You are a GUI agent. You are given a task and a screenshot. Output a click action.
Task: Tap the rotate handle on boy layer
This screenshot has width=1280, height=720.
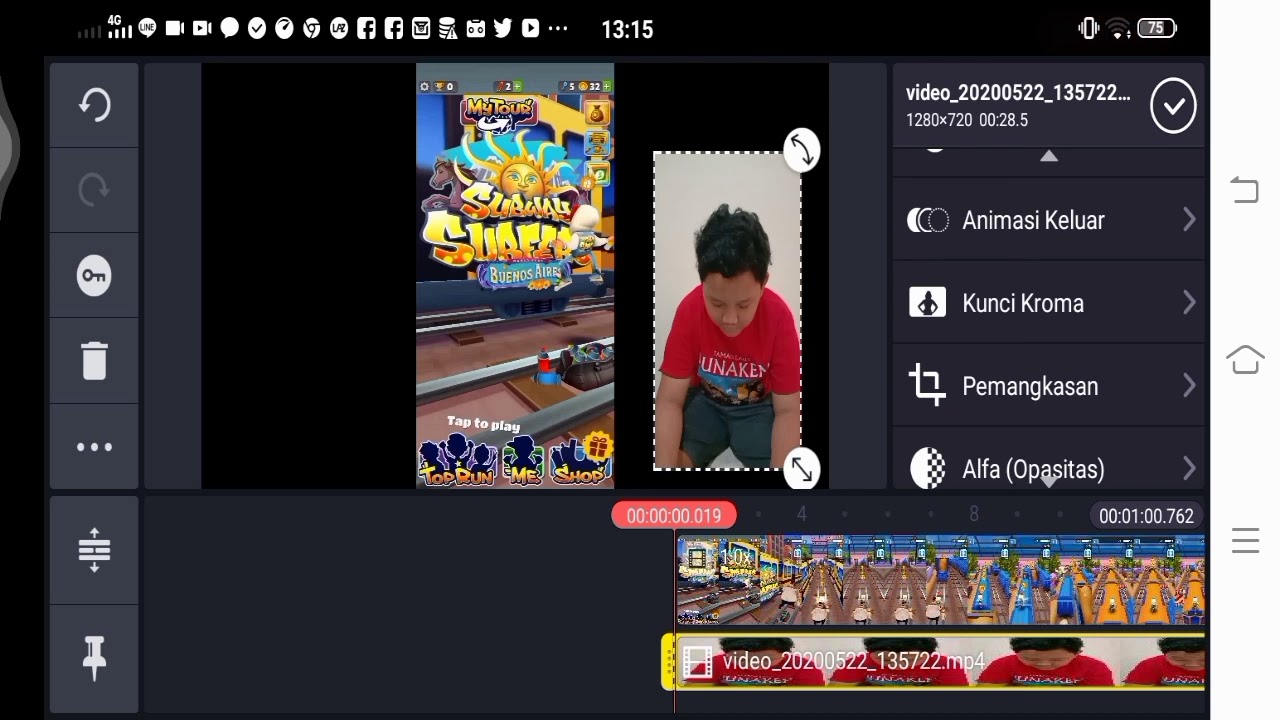[801, 150]
